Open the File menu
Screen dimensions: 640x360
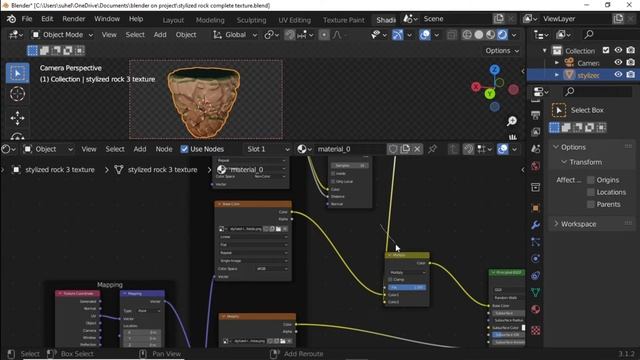(x=27, y=19)
